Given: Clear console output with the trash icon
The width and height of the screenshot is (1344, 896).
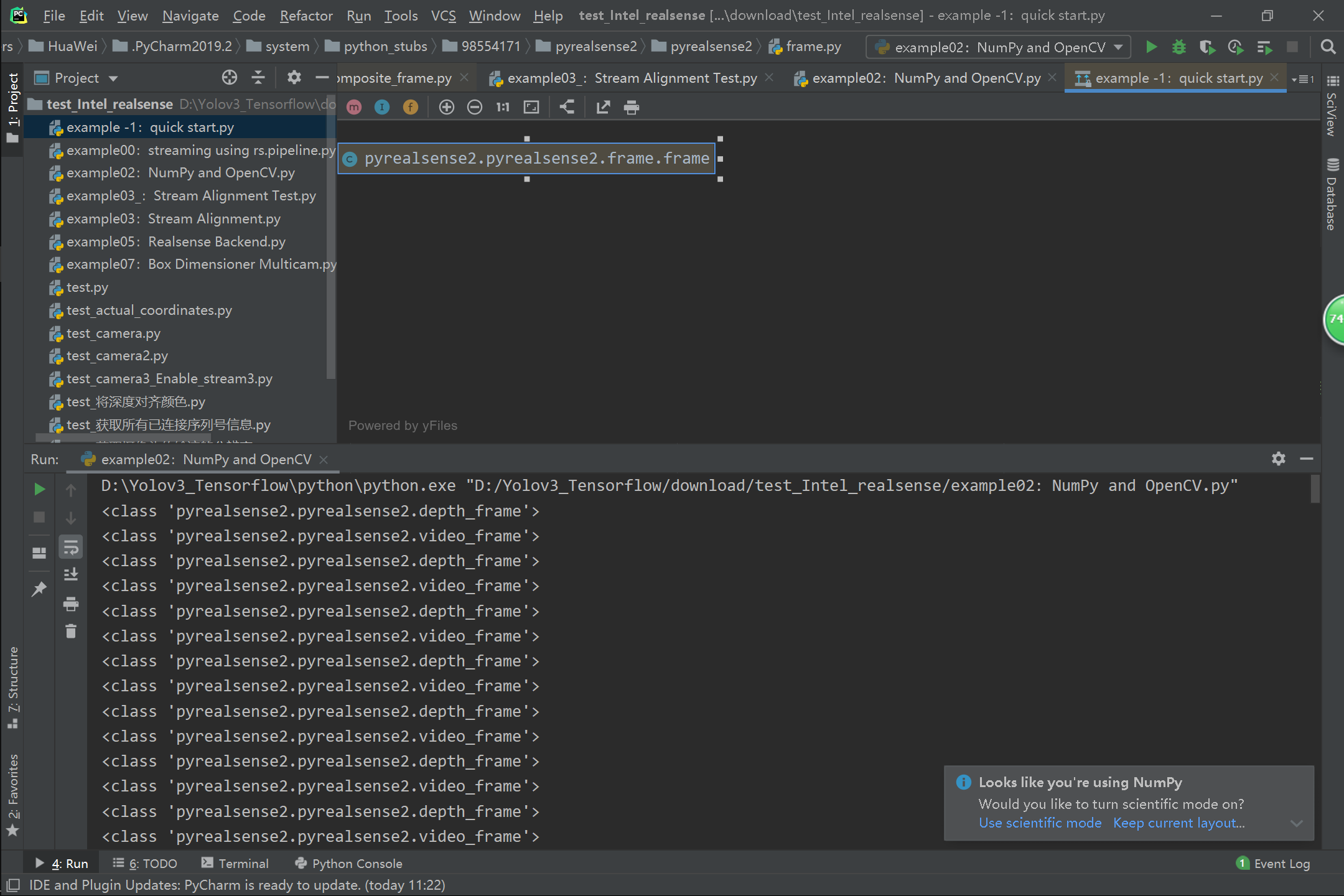Looking at the screenshot, I should pos(70,631).
